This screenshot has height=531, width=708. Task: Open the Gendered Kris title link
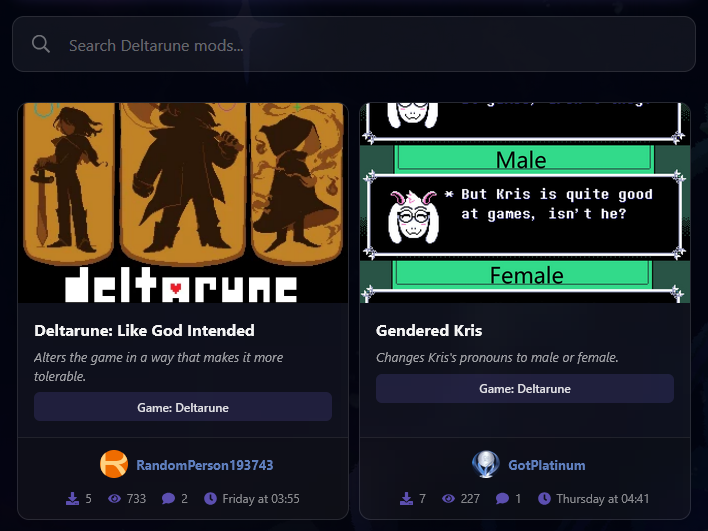[429, 331]
